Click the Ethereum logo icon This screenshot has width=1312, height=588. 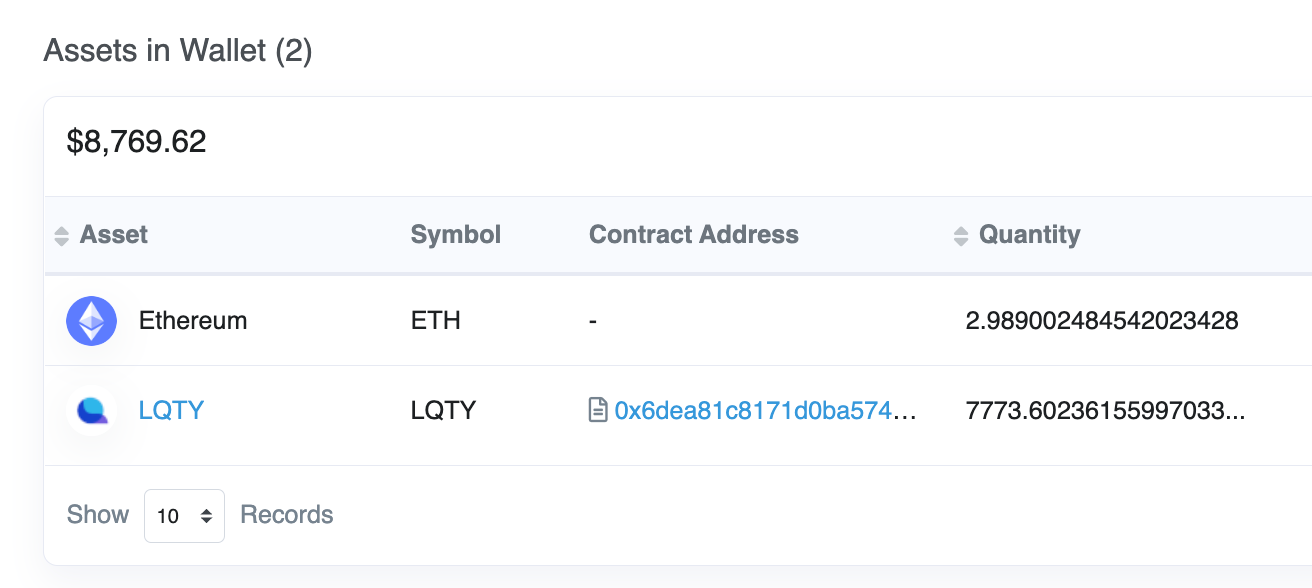tap(91, 321)
